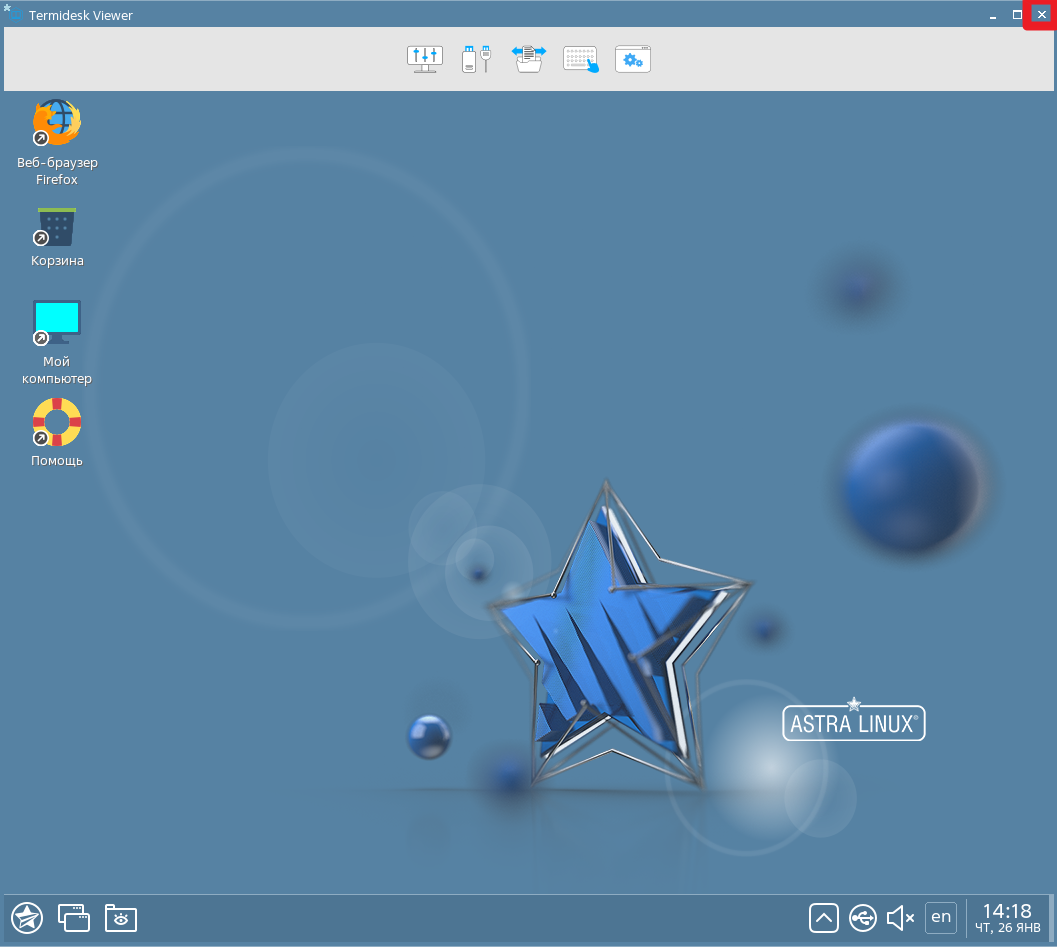
Task: Open the clock showing 14:18
Action: 1007,916
